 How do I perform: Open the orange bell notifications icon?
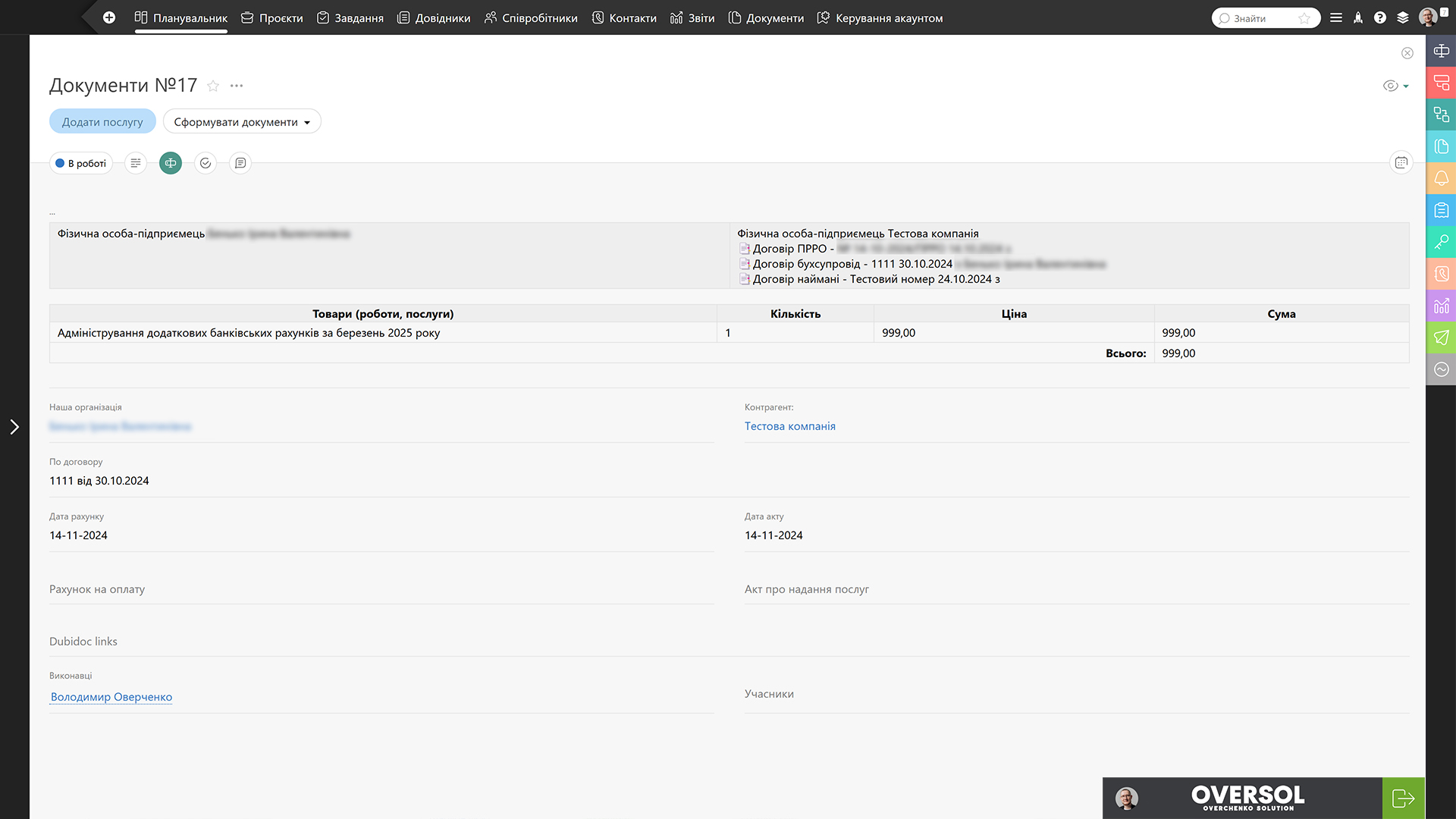click(1441, 178)
